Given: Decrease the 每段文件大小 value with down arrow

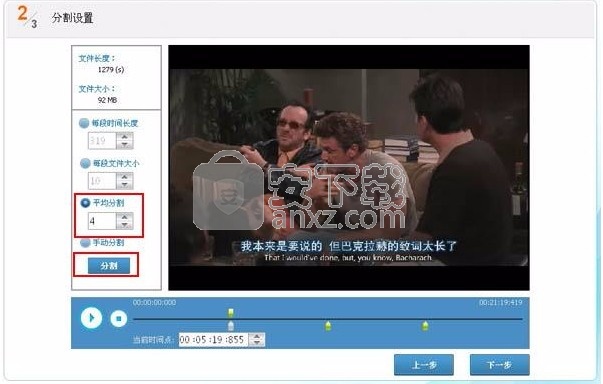Looking at the screenshot, I should (x=125, y=185).
